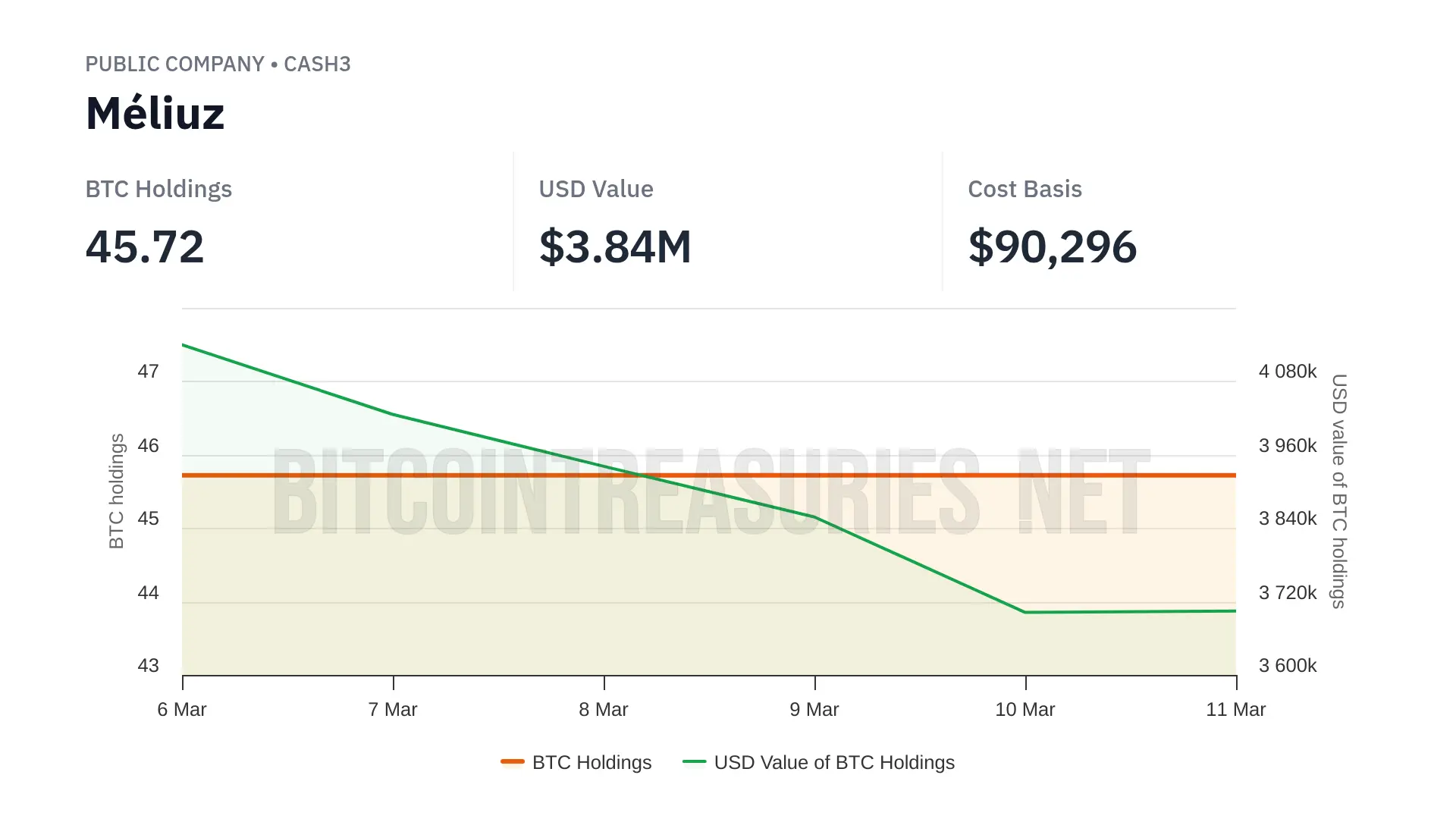This screenshot has width=1456, height=819.
Task: Click the 10 Mar x-axis label
Action: [x=1025, y=710]
